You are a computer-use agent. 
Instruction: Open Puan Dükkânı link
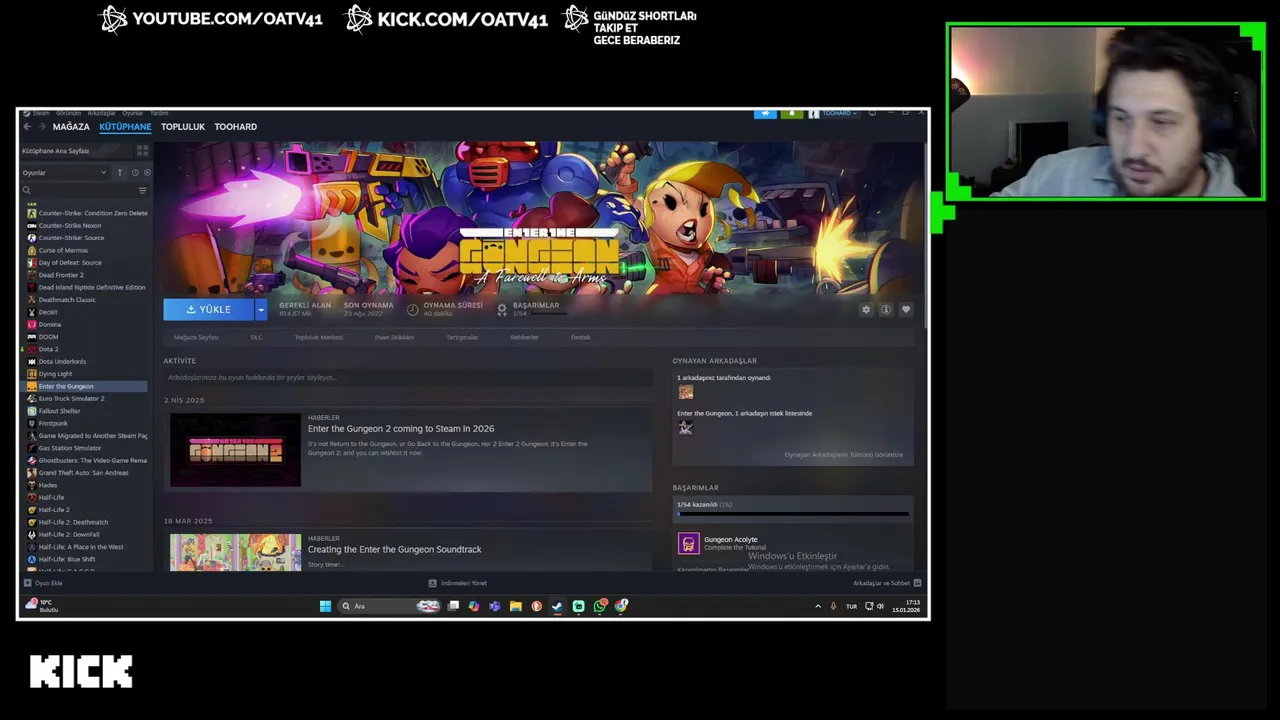[394, 338]
